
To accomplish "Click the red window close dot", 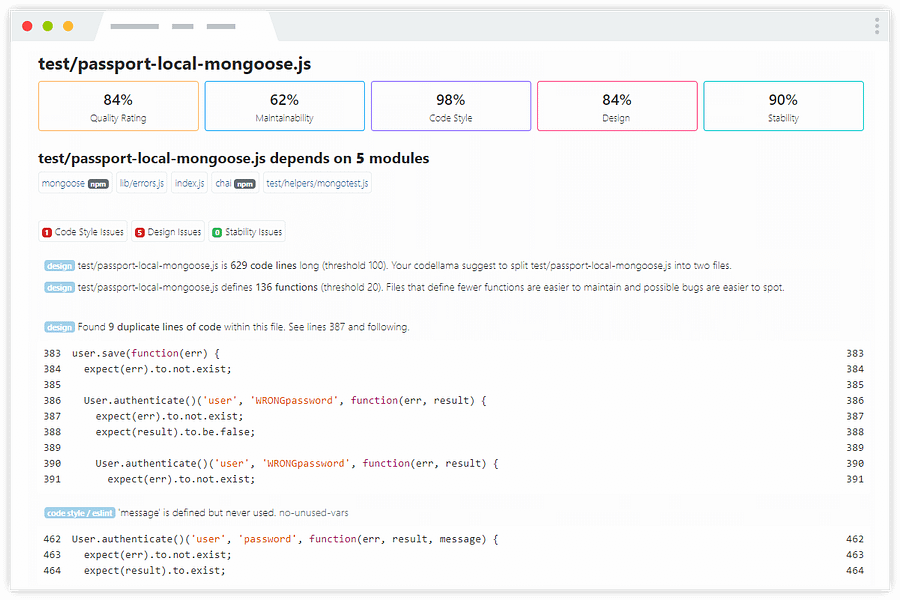I will click(27, 26).
